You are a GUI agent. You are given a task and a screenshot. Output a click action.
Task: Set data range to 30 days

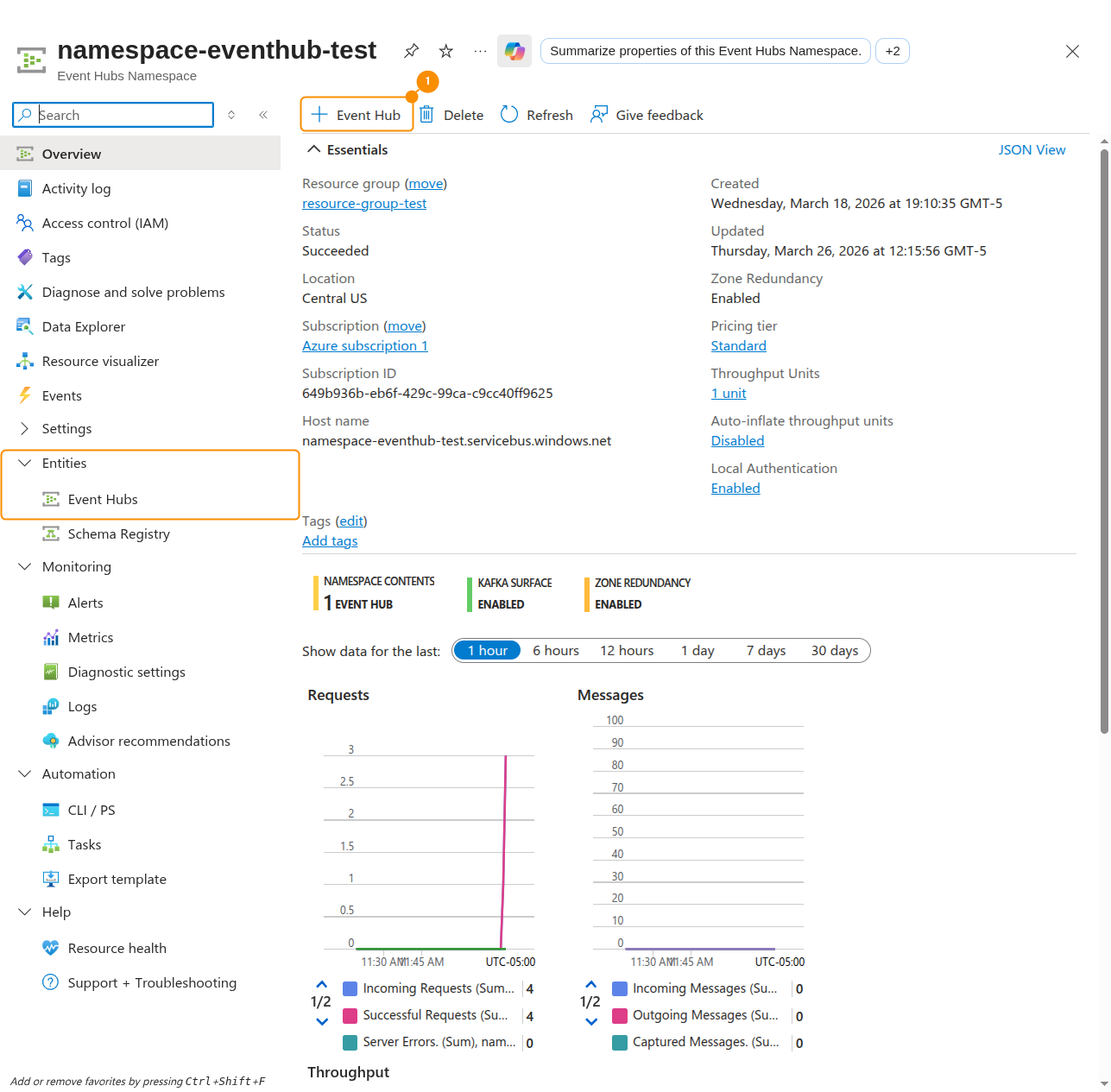click(x=834, y=651)
